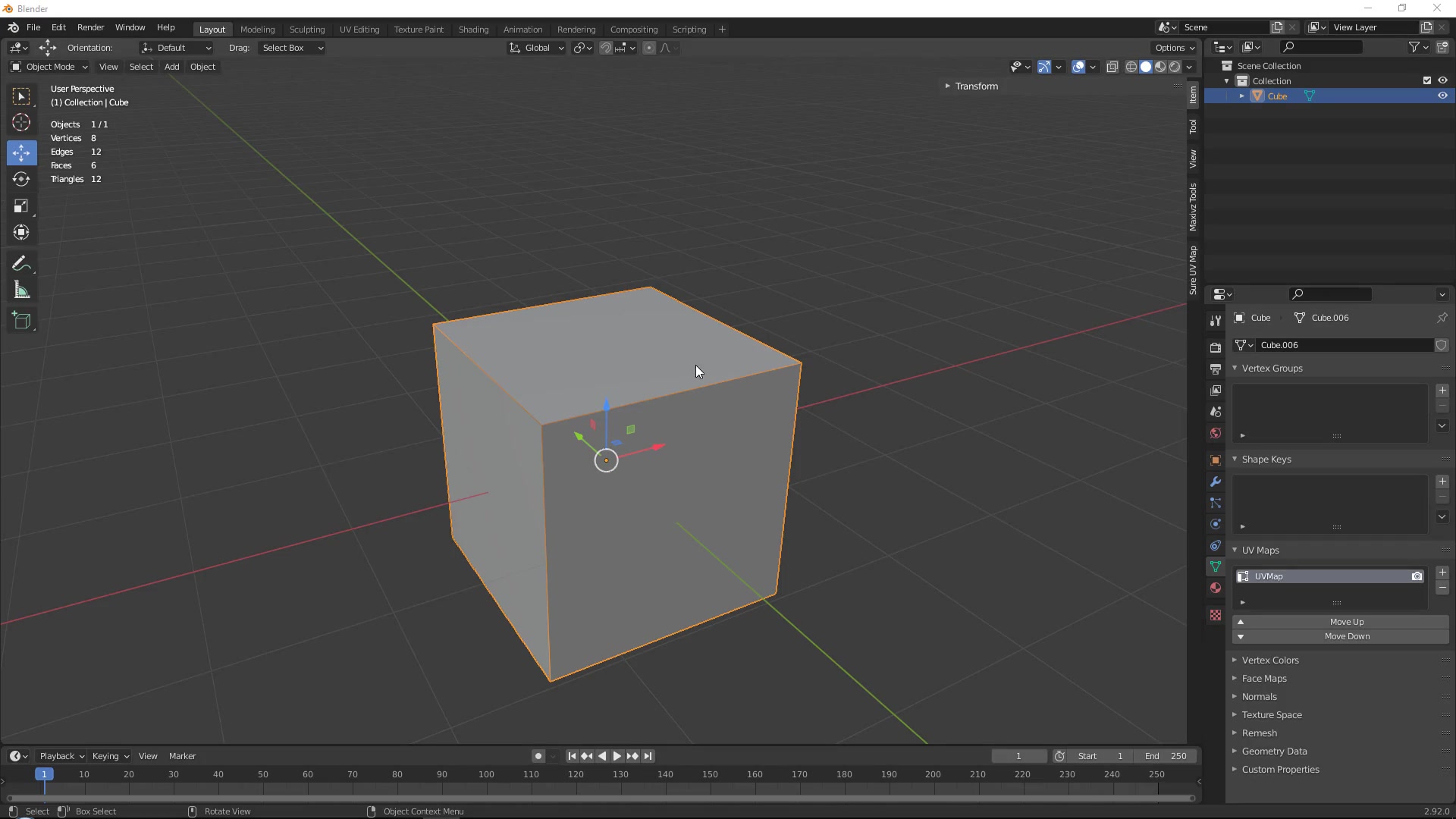1456x819 pixels.
Task: Open Particles properties tab
Action: click(1216, 503)
